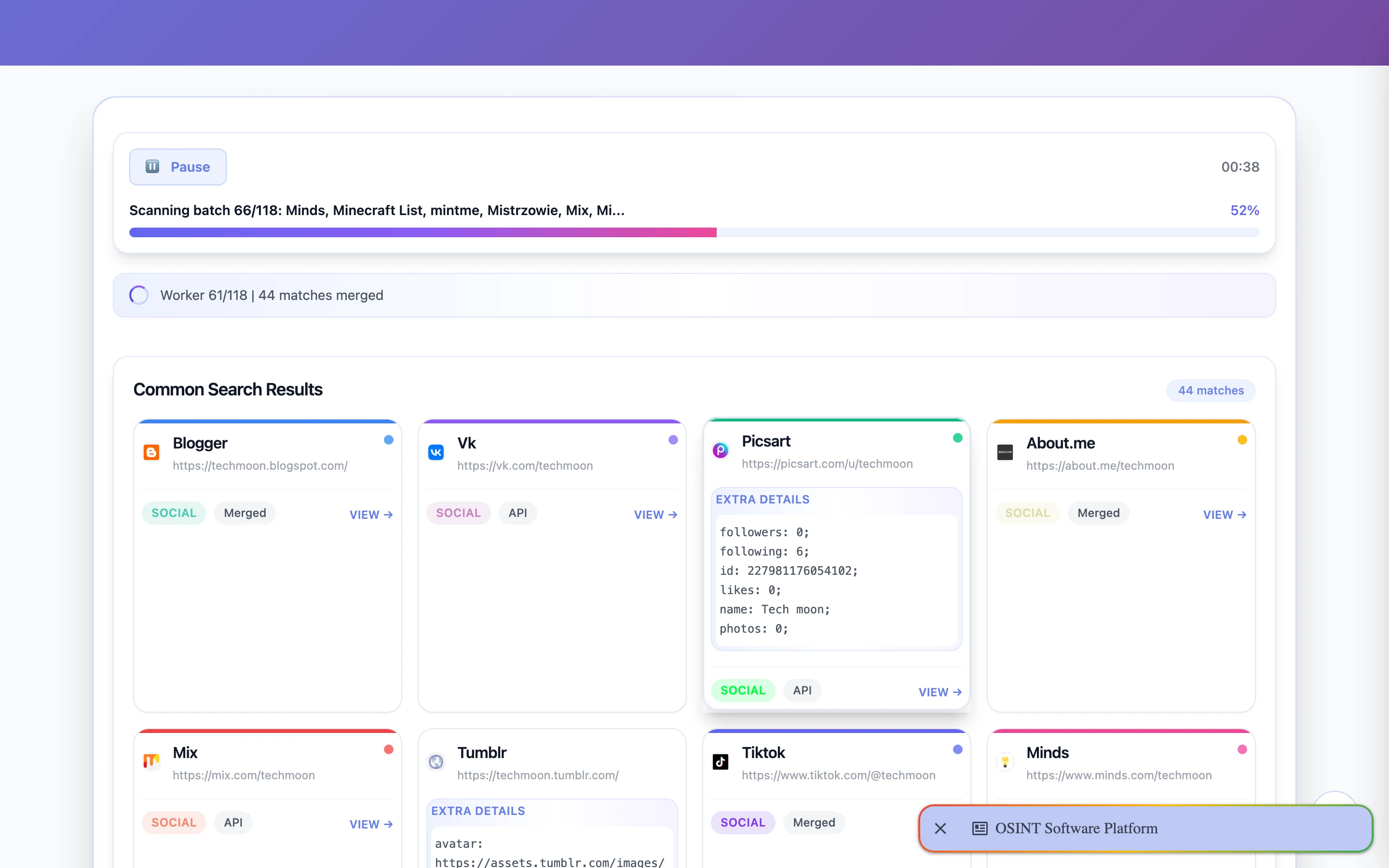
Task: Open the About.me result via VIEW
Action: (1225, 515)
